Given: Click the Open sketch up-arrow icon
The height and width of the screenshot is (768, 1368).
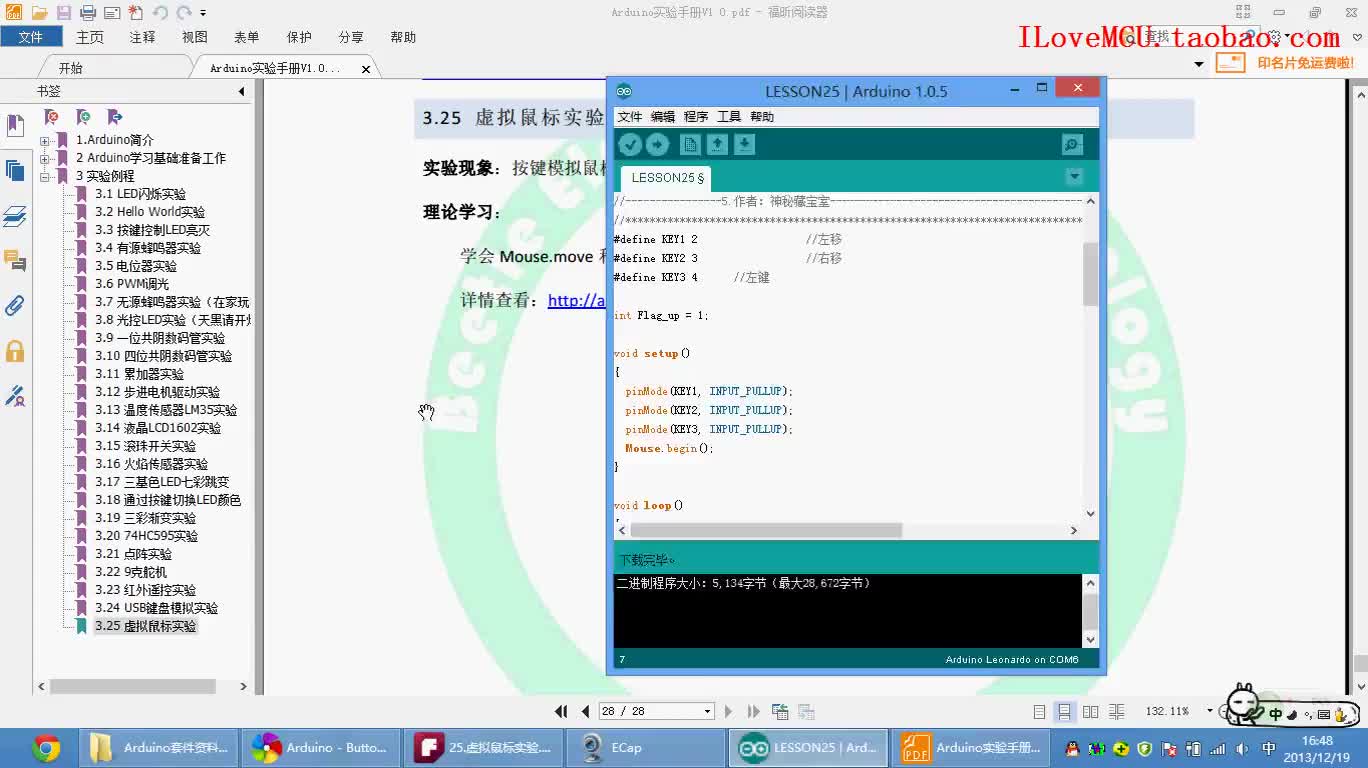Looking at the screenshot, I should tap(717, 145).
